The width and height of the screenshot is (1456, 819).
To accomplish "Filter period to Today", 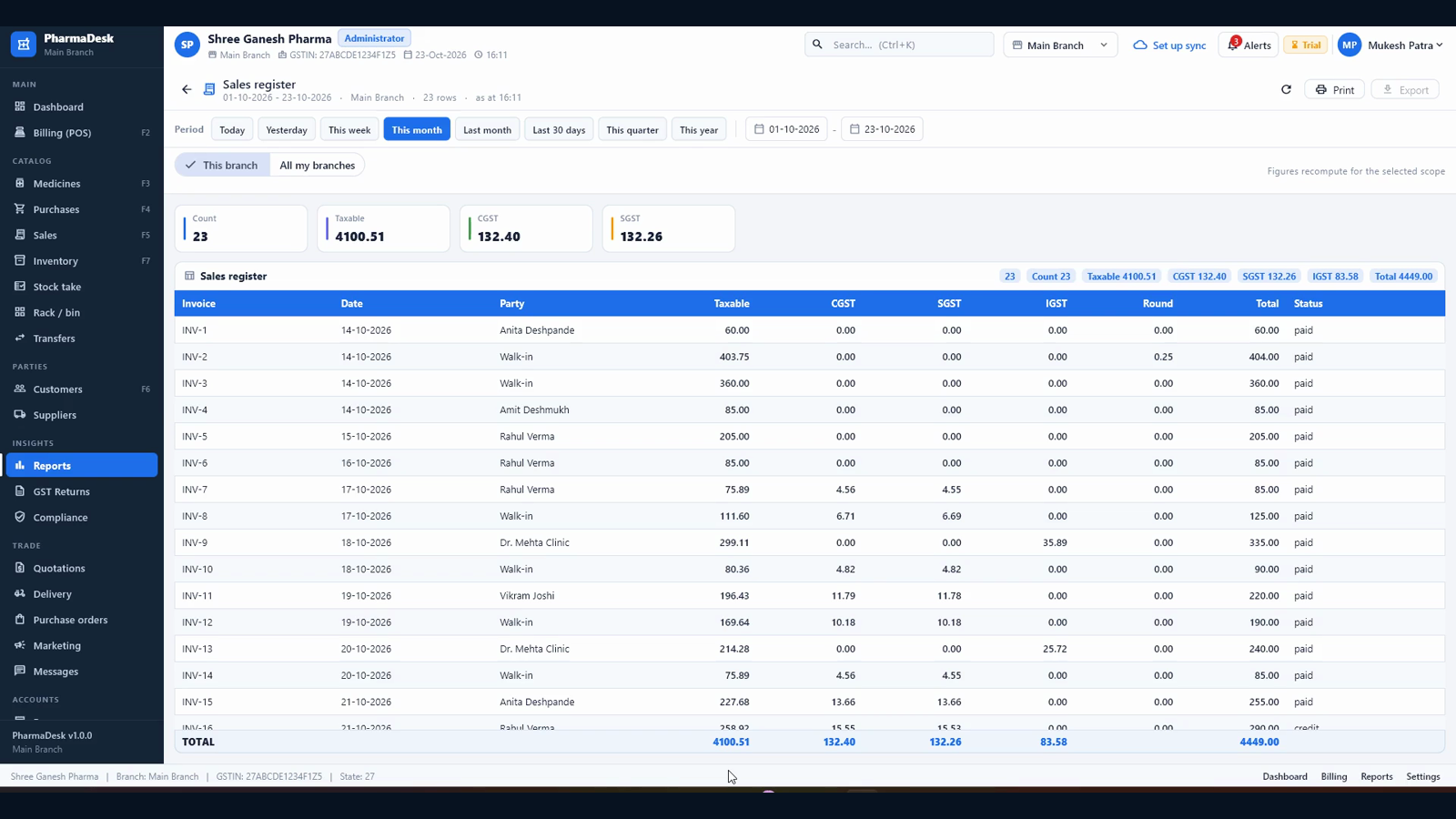I will (x=232, y=129).
